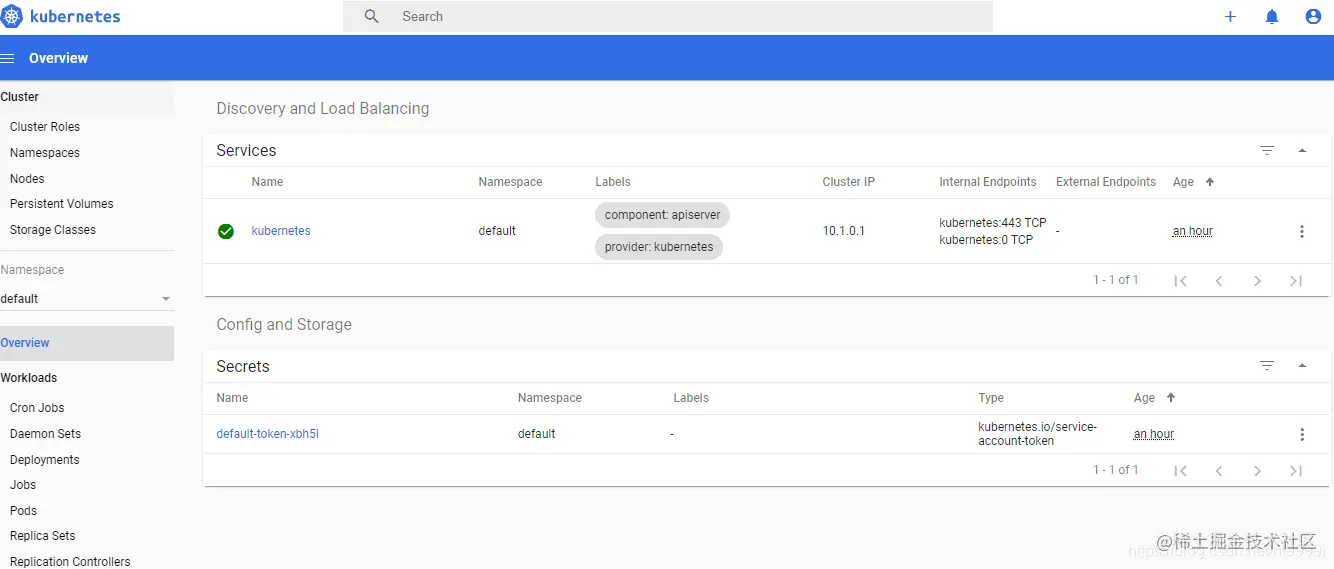Open Pods in sidebar
1334x569 pixels.
click(23, 511)
